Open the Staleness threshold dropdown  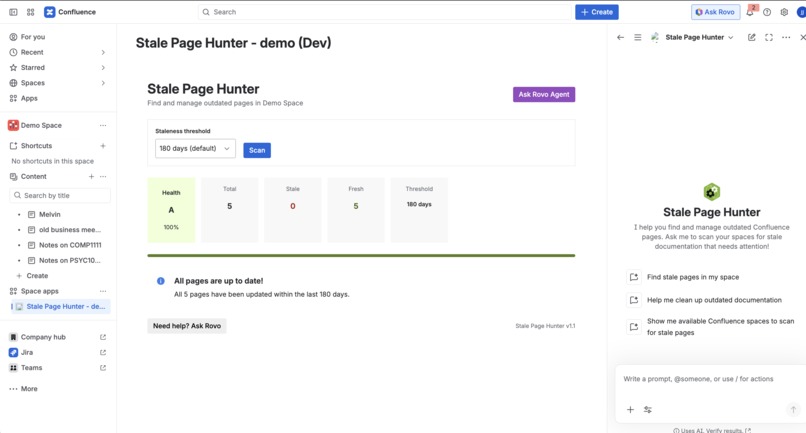[195, 149]
